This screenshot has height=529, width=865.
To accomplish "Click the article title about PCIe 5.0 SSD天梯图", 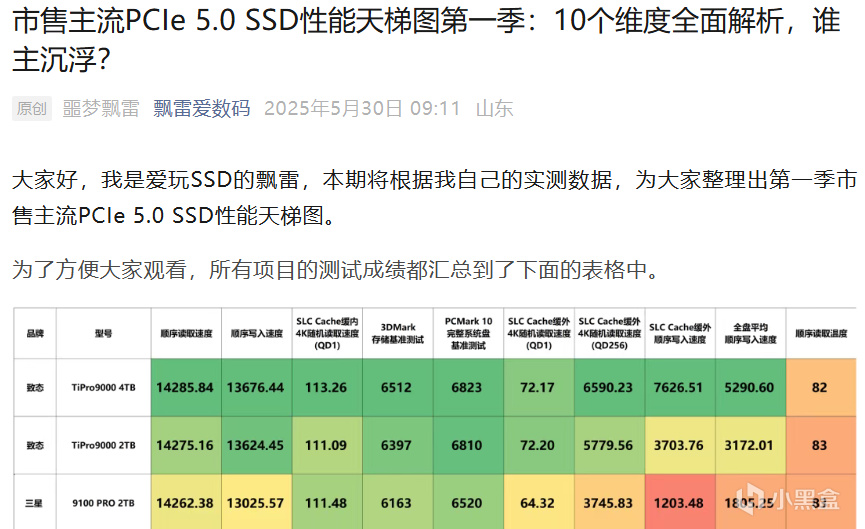I will 426,40.
